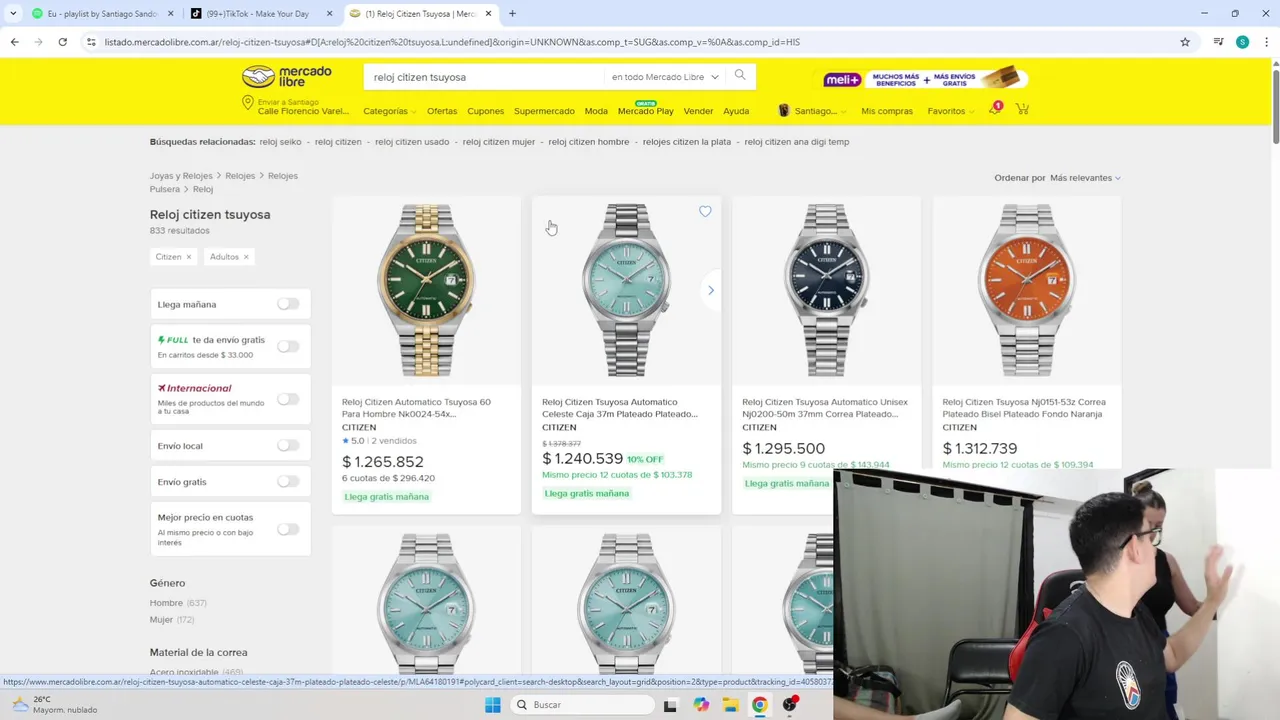Bookmark this page with star icon
1280x720 pixels.
tap(1185, 42)
